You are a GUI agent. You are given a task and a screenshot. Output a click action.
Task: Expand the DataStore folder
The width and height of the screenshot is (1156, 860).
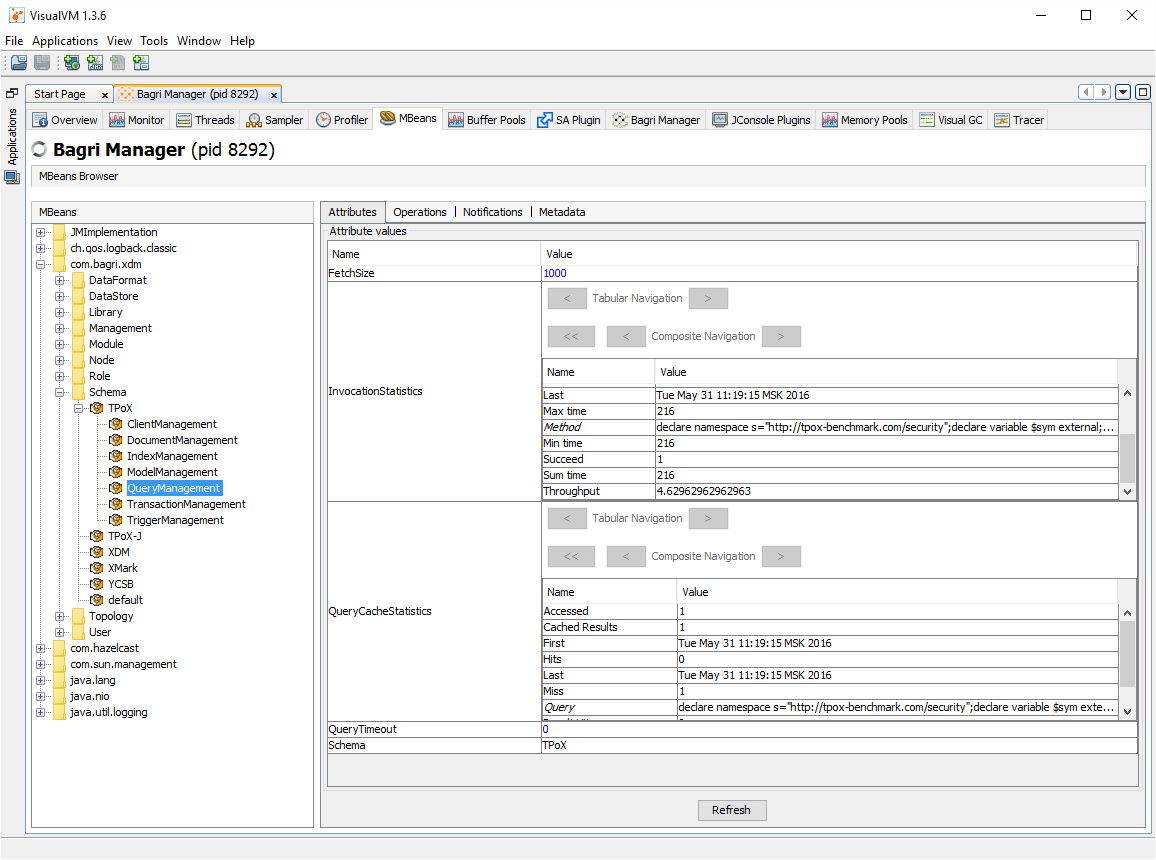click(x=60, y=296)
